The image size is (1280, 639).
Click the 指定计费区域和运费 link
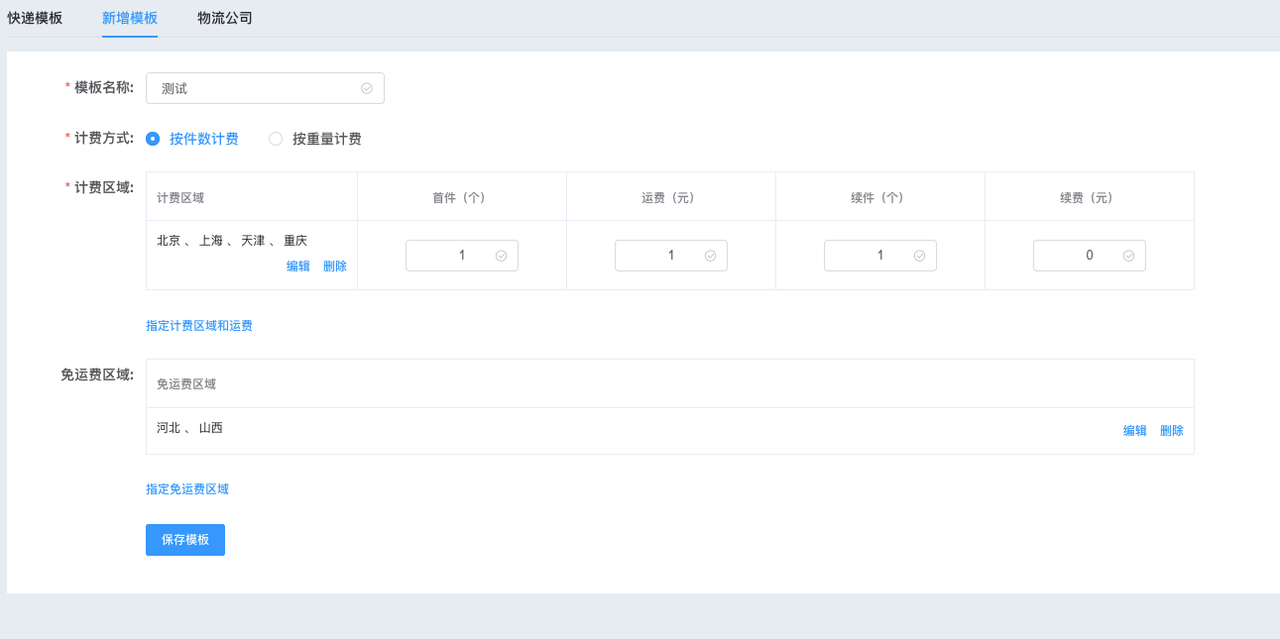coord(199,326)
